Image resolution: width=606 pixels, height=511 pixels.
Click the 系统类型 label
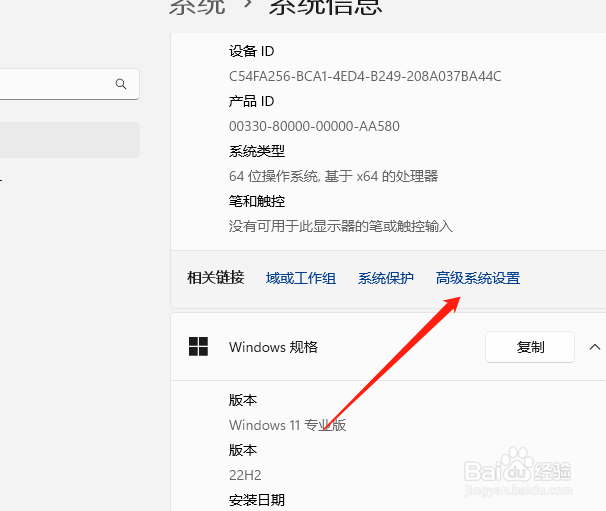(257, 151)
